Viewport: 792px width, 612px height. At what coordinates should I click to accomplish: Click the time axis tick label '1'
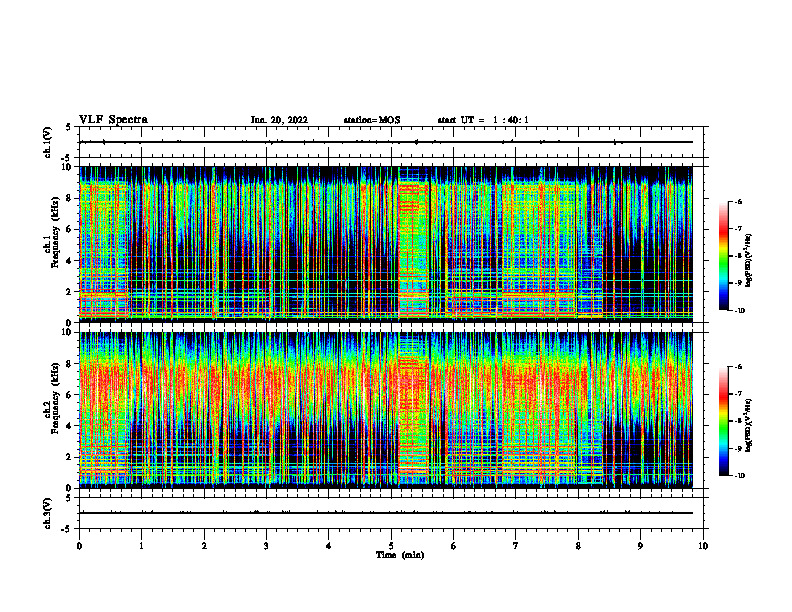[142, 546]
